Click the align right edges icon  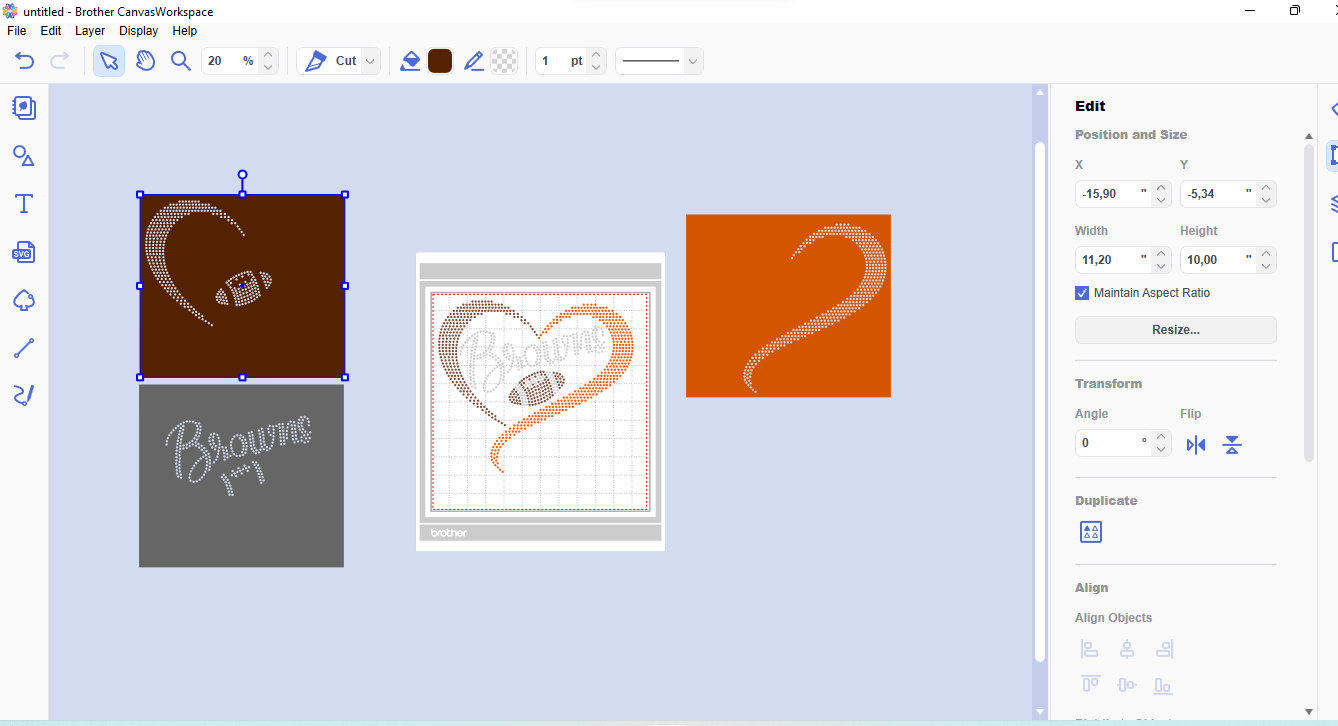[1164, 649]
